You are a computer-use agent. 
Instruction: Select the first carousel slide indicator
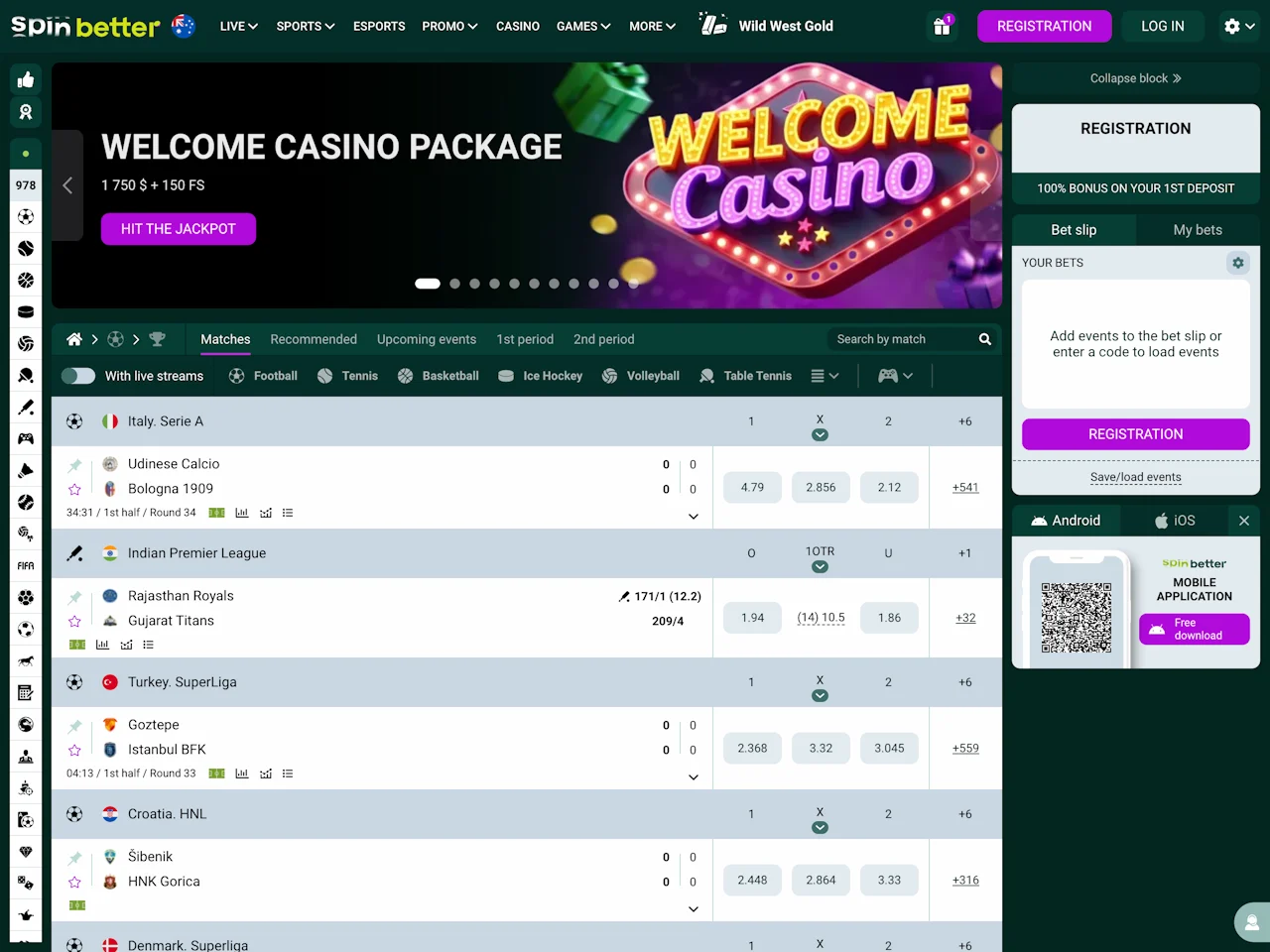click(x=428, y=284)
